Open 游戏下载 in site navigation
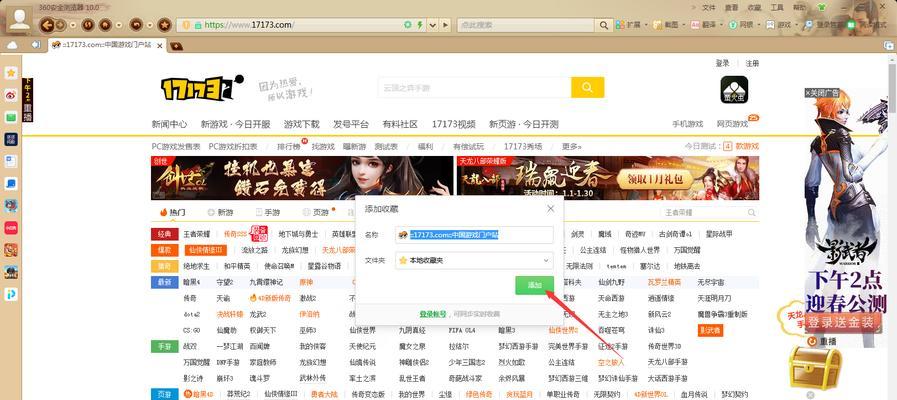 302,124
